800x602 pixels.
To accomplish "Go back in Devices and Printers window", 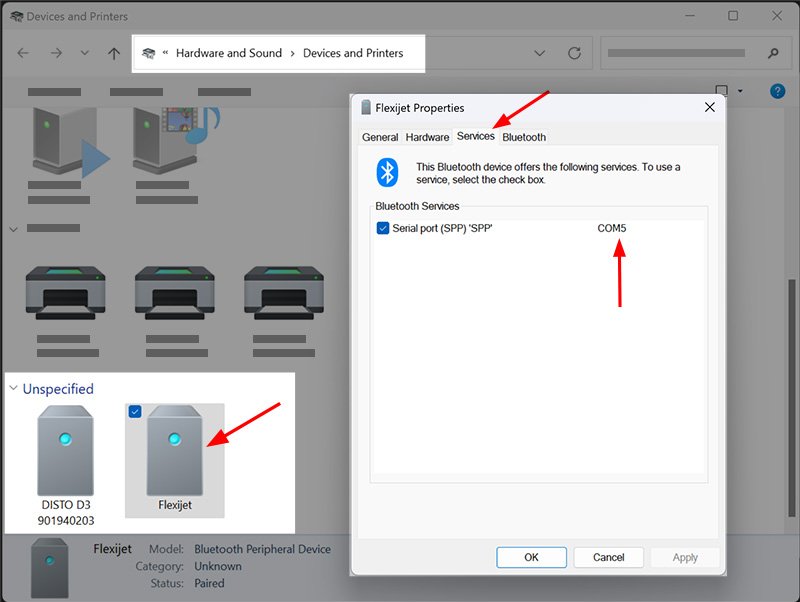I will tap(23, 53).
